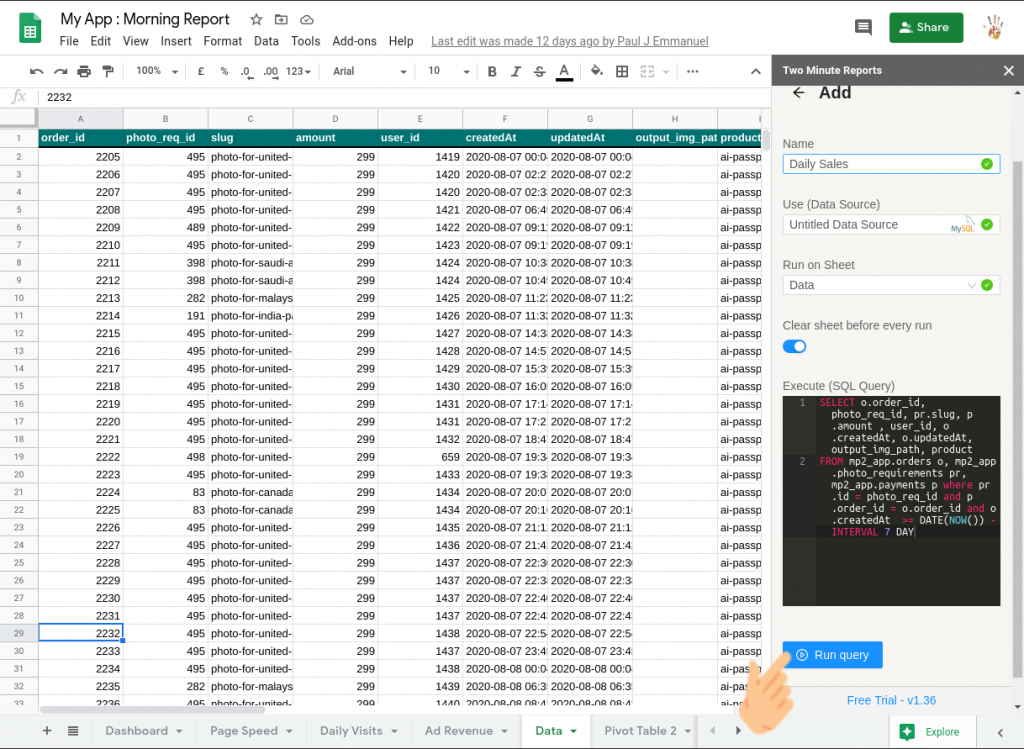Click the undo arrow in toolbar
Viewport: 1024px width, 749px height.
[x=37, y=71]
